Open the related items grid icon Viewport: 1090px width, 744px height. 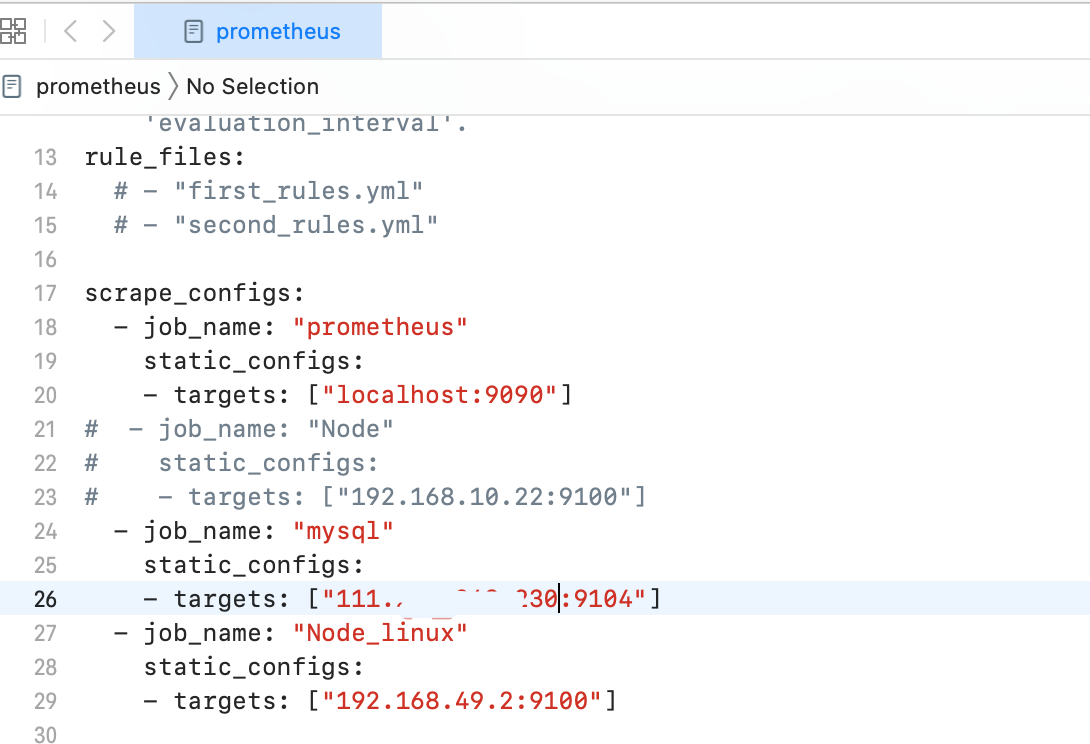(x=13, y=31)
